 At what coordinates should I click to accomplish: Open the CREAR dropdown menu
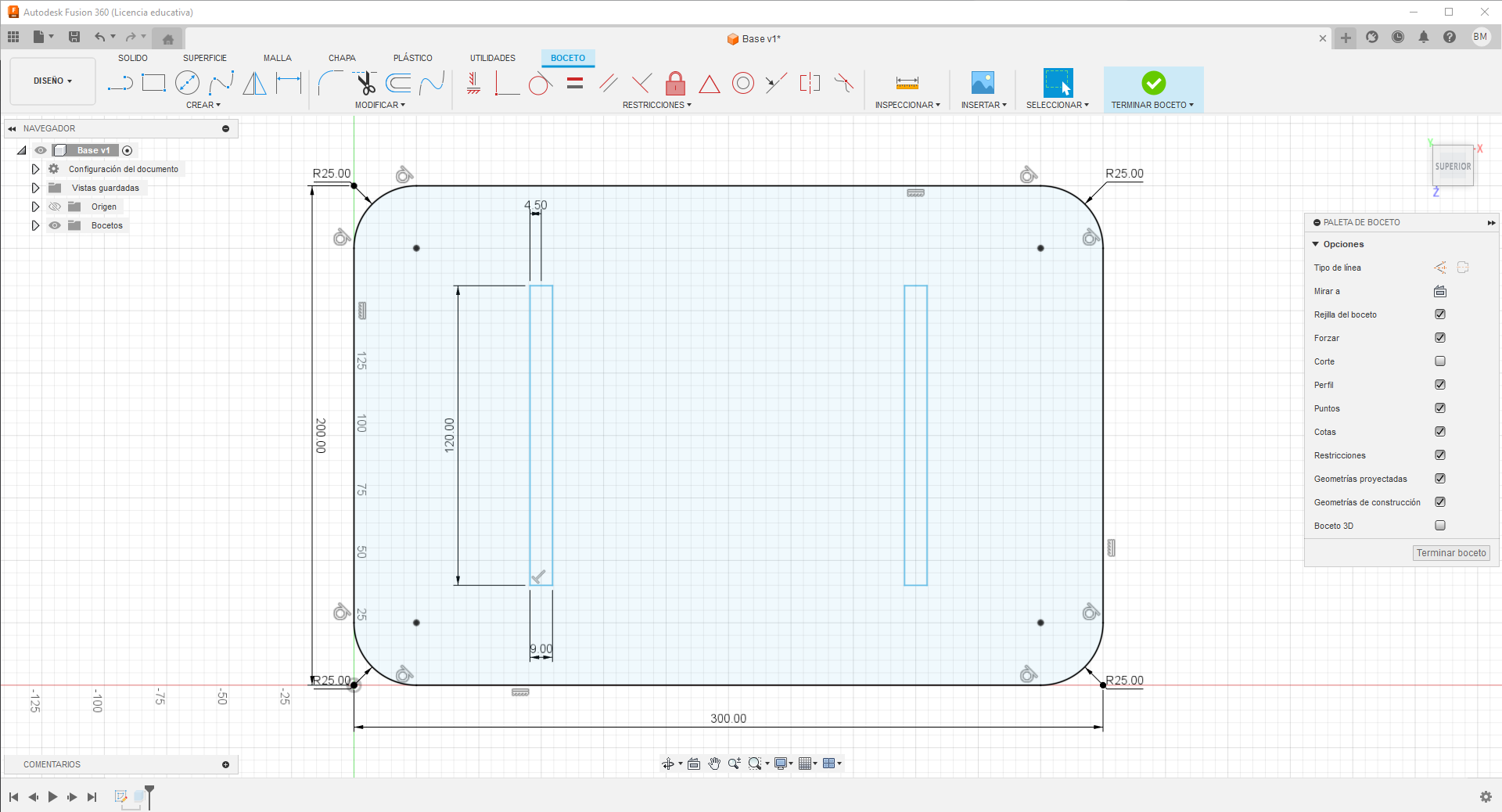coord(203,105)
